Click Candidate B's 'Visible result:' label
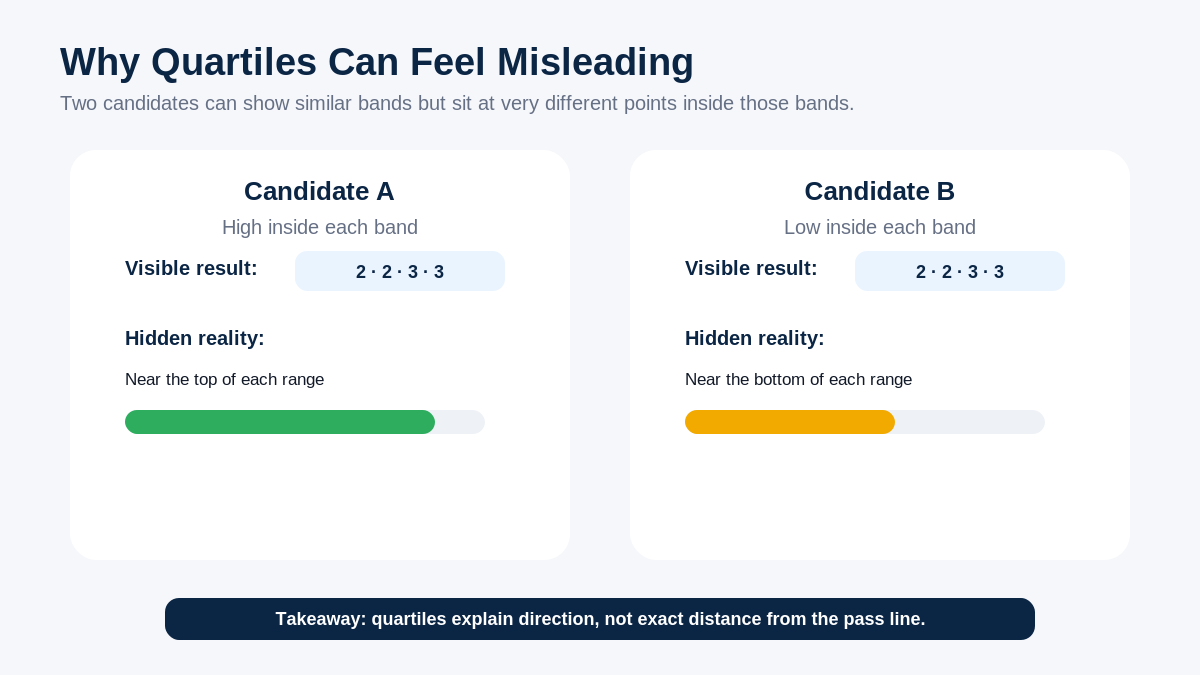Image resolution: width=1200 pixels, height=675 pixels. [x=751, y=268]
